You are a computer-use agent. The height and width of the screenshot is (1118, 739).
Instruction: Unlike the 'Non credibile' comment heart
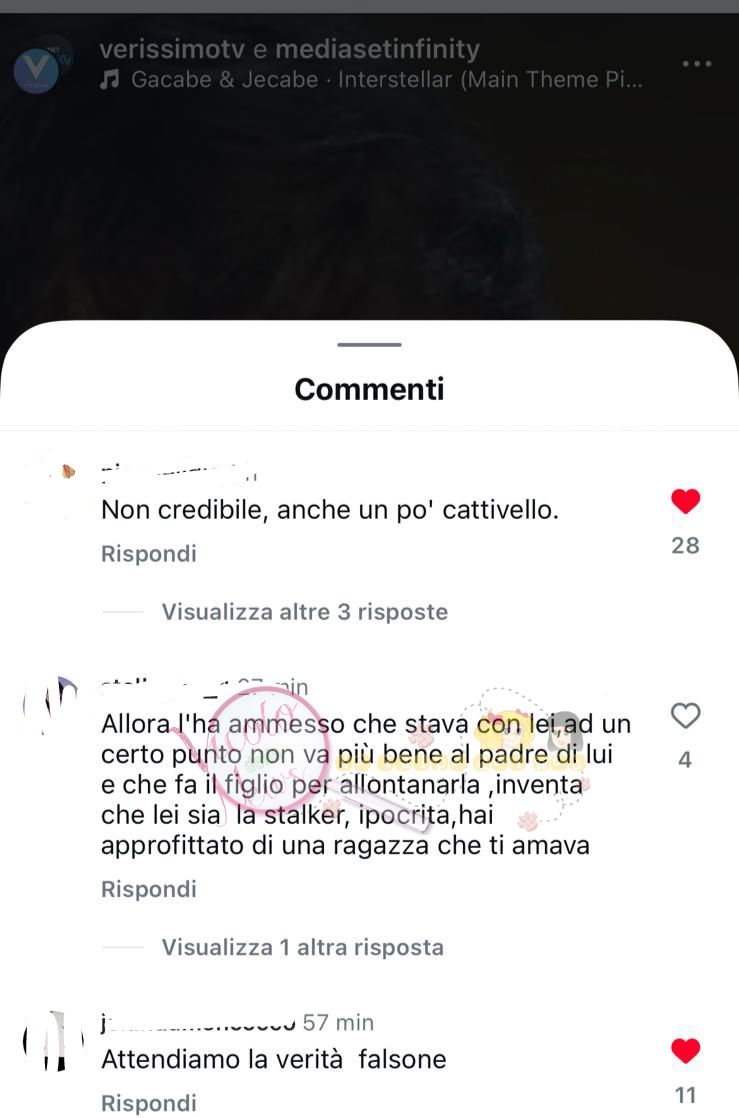pyautogui.click(x=686, y=501)
